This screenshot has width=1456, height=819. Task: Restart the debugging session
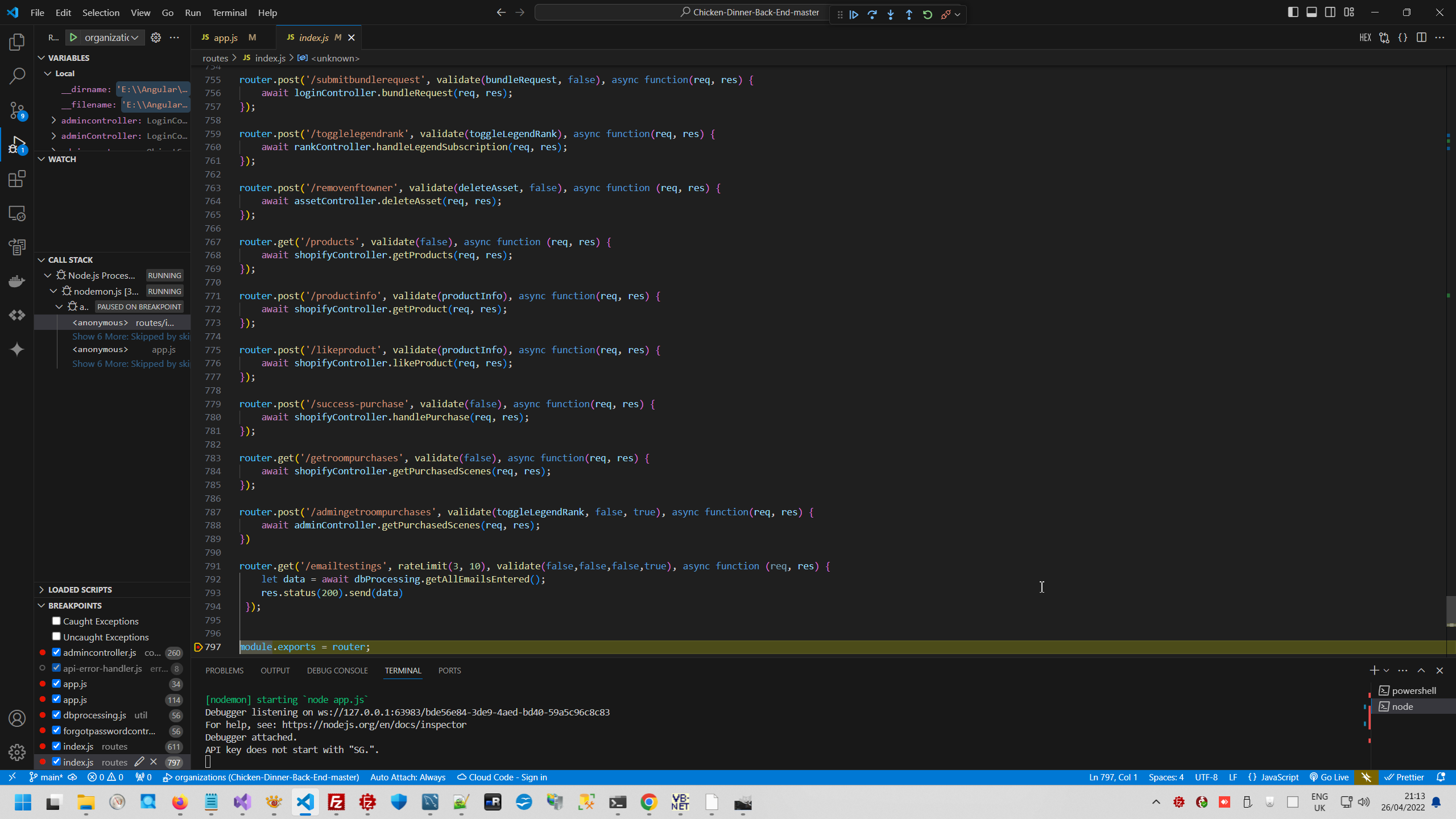[x=928, y=15]
